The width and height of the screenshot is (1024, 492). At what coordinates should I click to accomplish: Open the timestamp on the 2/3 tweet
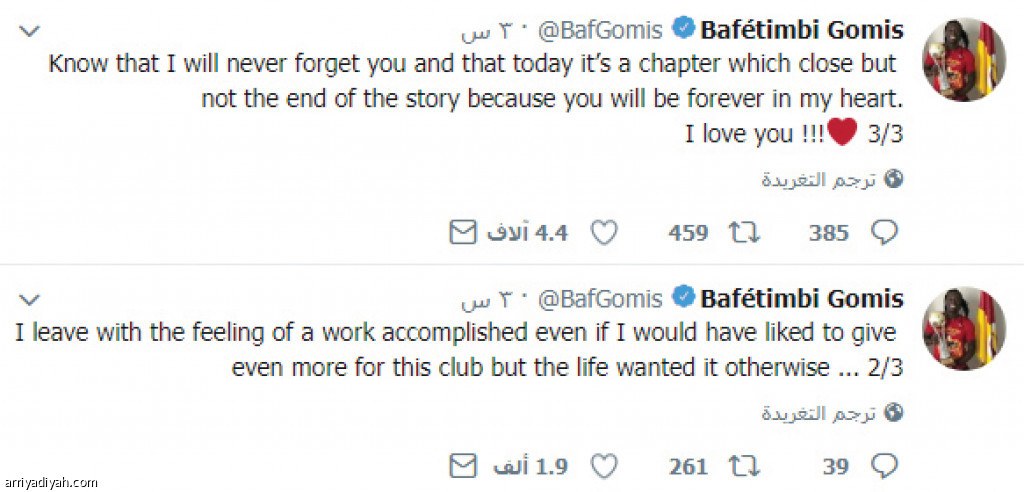[490, 298]
